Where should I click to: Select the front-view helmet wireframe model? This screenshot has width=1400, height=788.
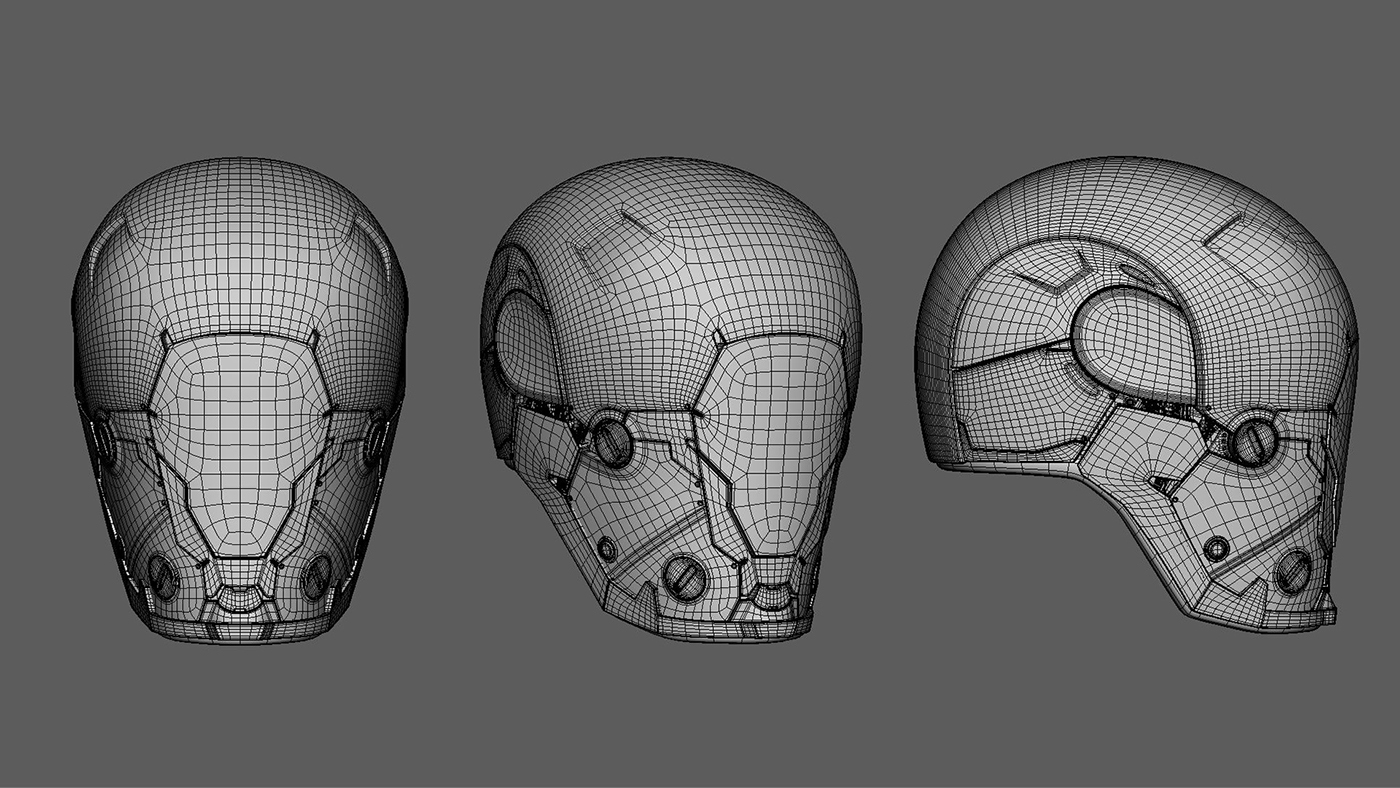point(239,400)
